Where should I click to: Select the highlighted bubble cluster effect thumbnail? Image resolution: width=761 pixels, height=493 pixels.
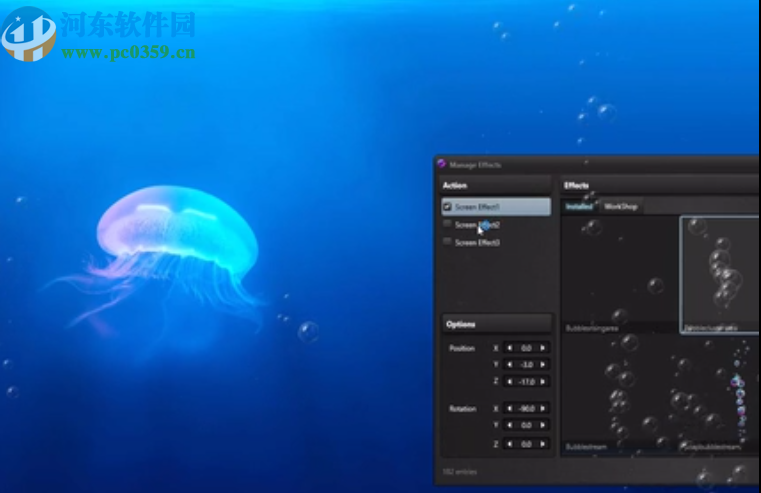(x=720, y=275)
